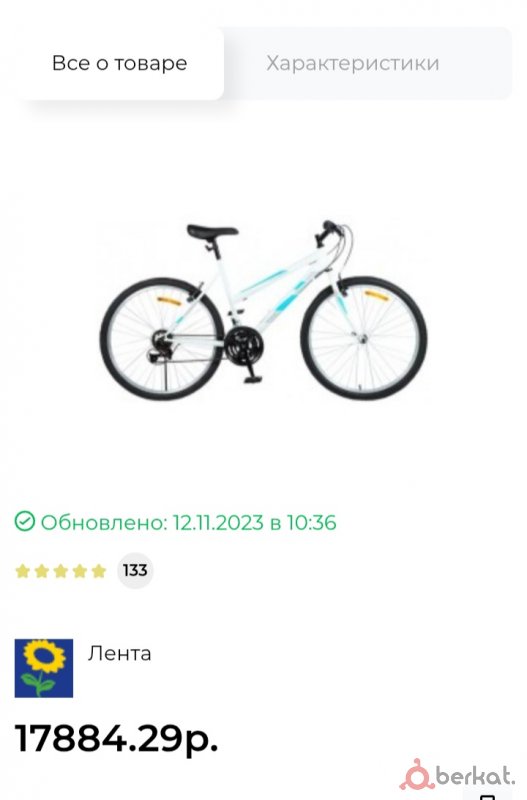Tap the cut-off icon below berkat watermark
The height and width of the screenshot is (800, 527).
pyautogui.click(x=487, y=795)
